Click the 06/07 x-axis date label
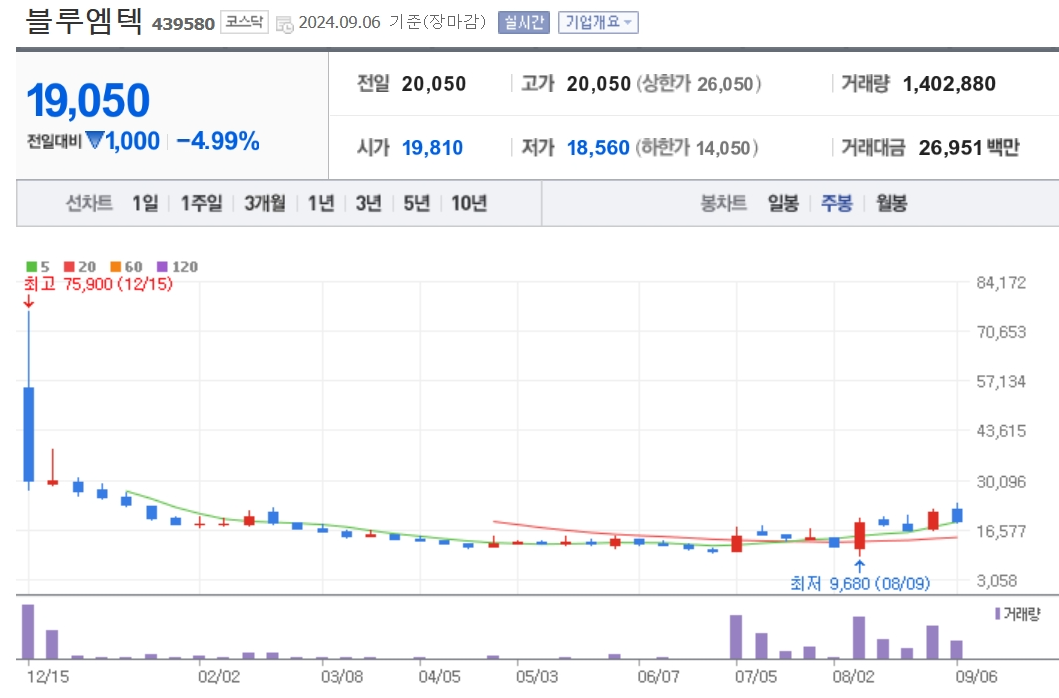Image resolution: width=1059 pixels, height=698 pixels. pos(658,676)
